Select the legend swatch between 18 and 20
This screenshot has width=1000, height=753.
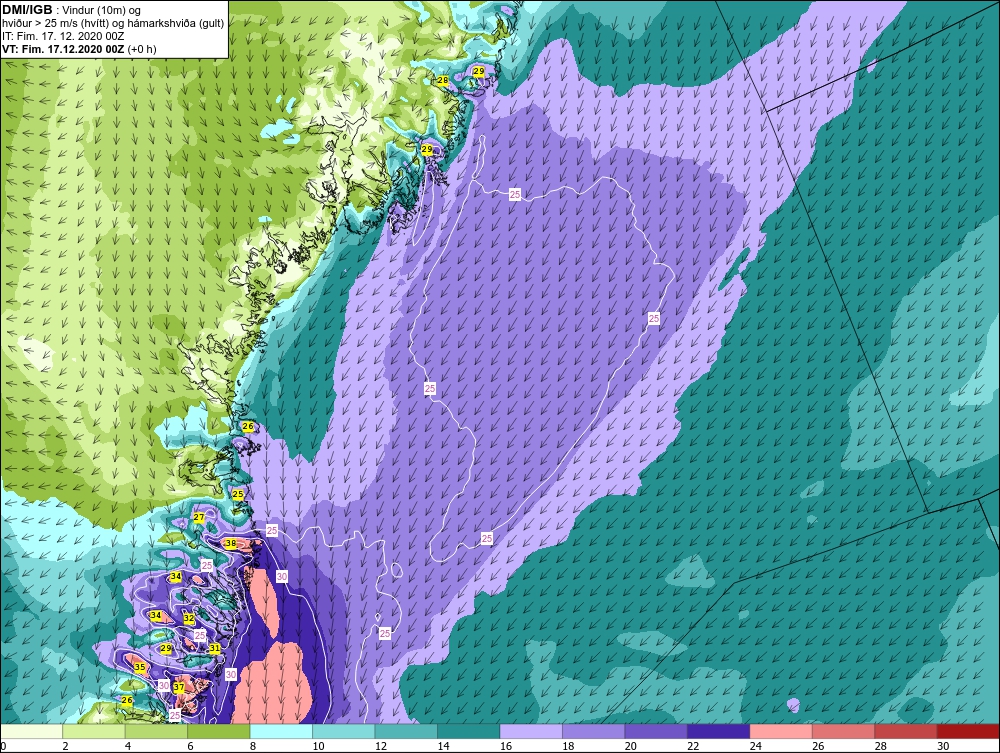(x=594, y=731)
